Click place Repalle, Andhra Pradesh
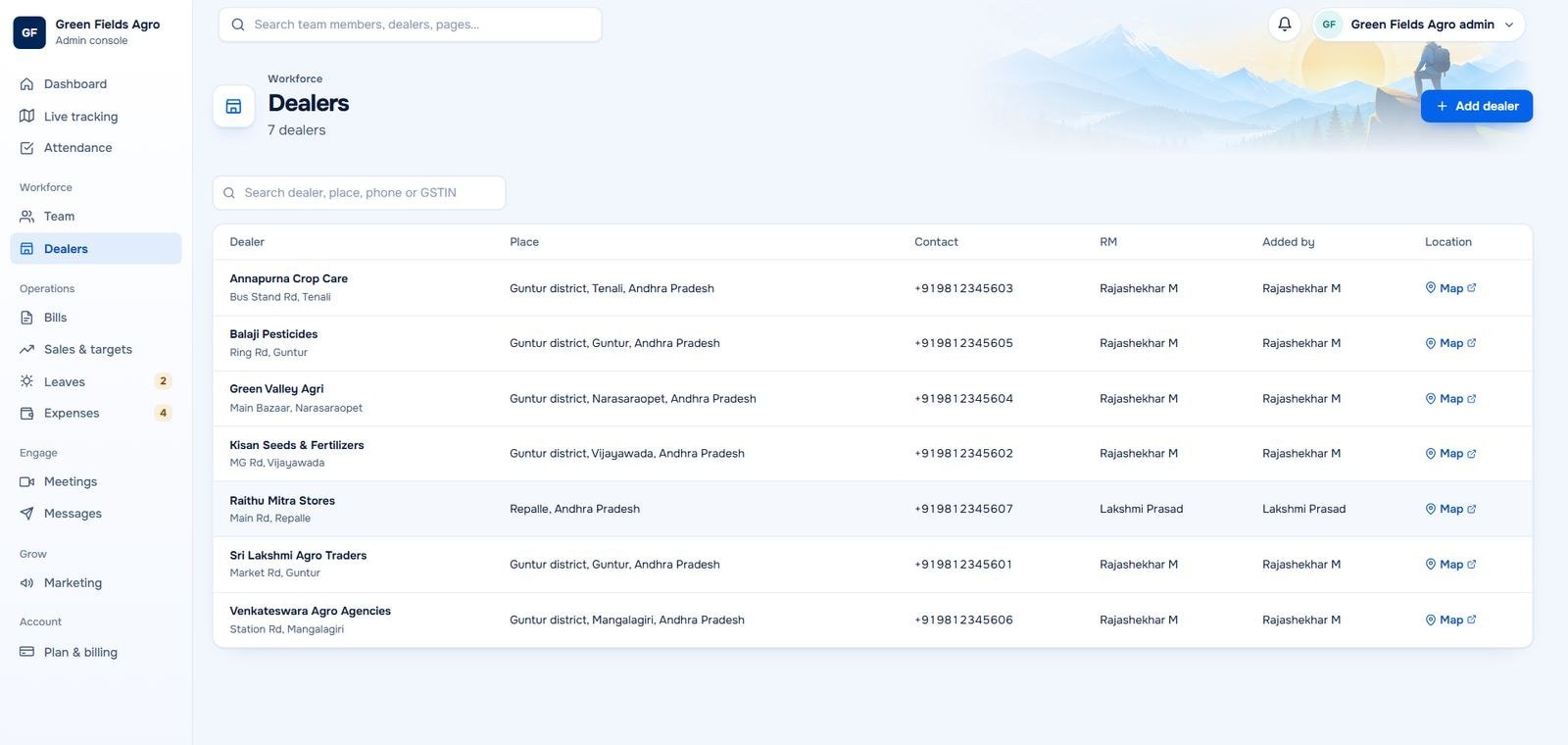 tap(574, 509)
